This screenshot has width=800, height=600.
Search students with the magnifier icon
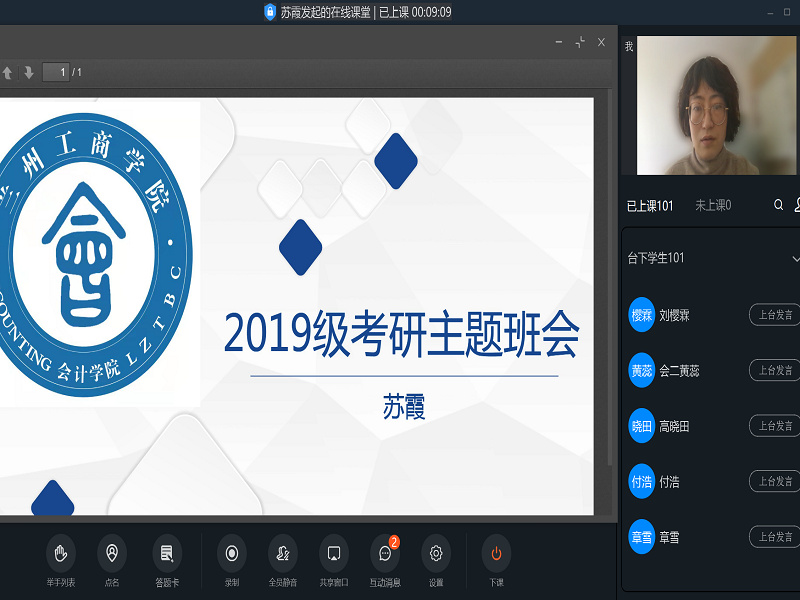pos(778,205)
